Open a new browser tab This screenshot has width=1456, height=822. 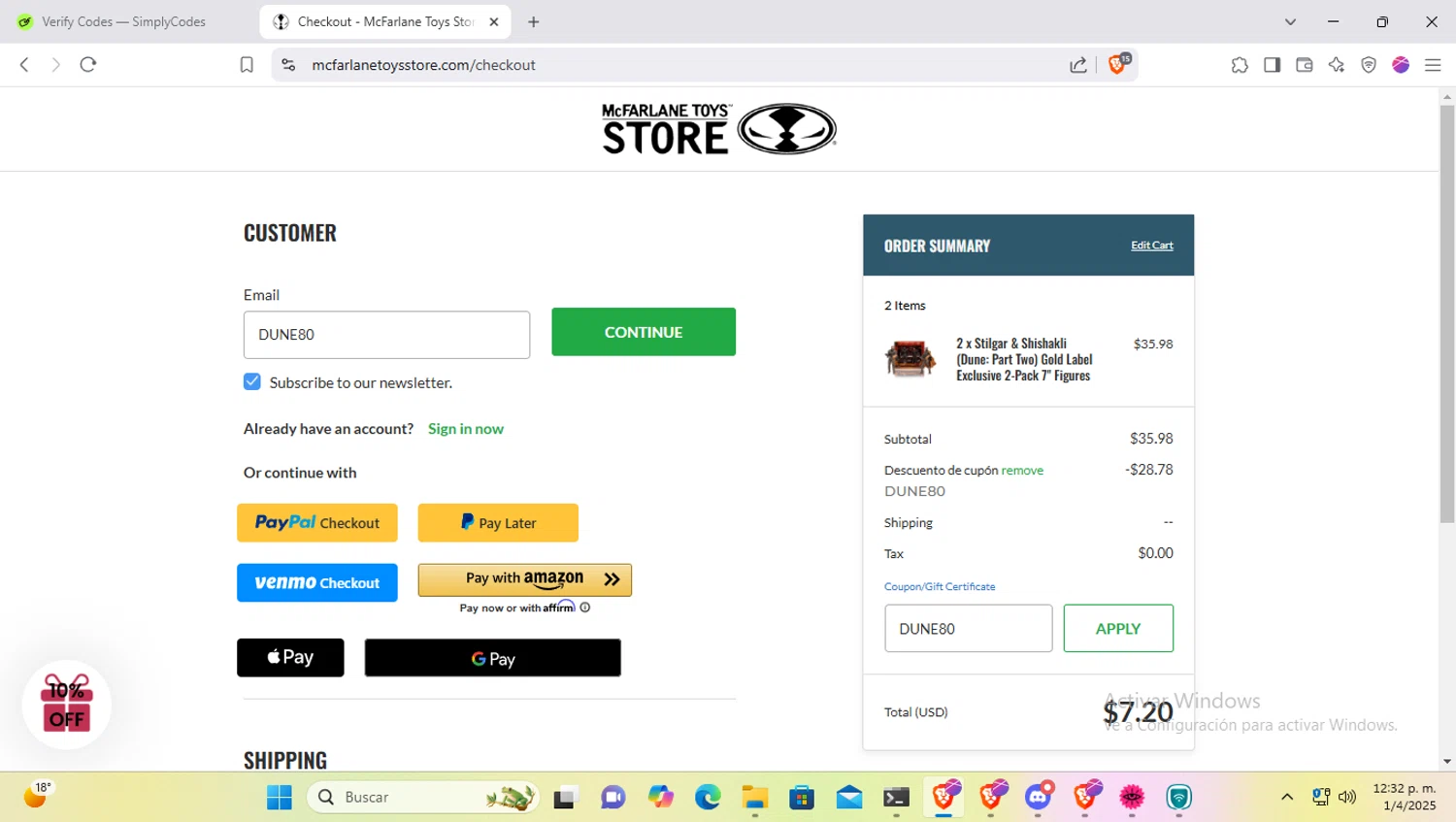[x=533, y=21]
